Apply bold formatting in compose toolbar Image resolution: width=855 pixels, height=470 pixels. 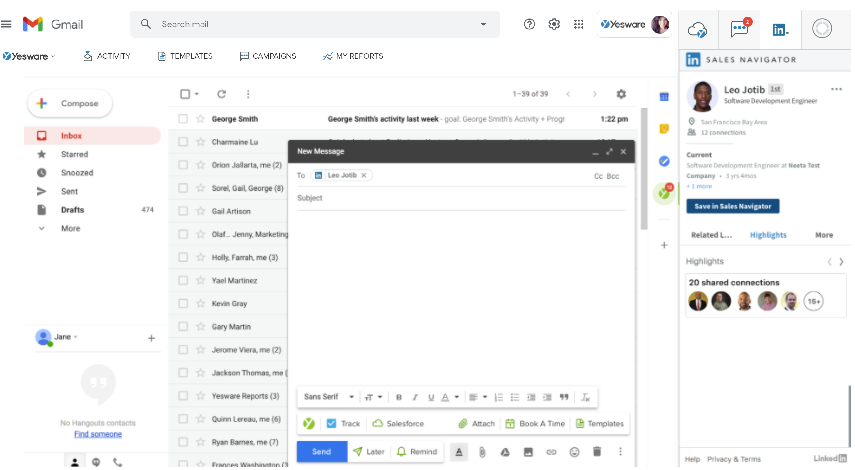pos(399,397)
